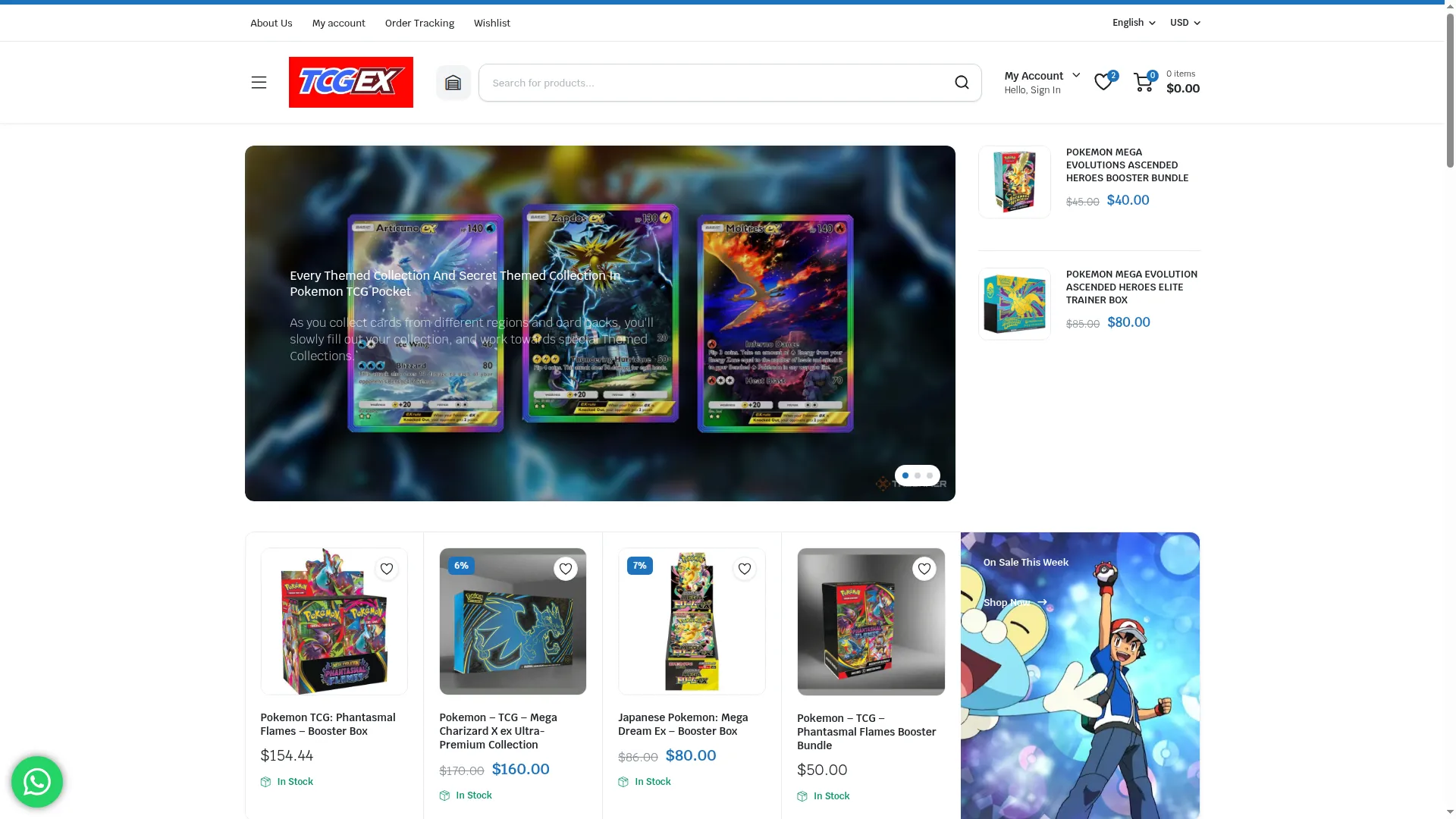
Task: Expand the USD currency dropdown
Action: click(x=1185, y=23)
